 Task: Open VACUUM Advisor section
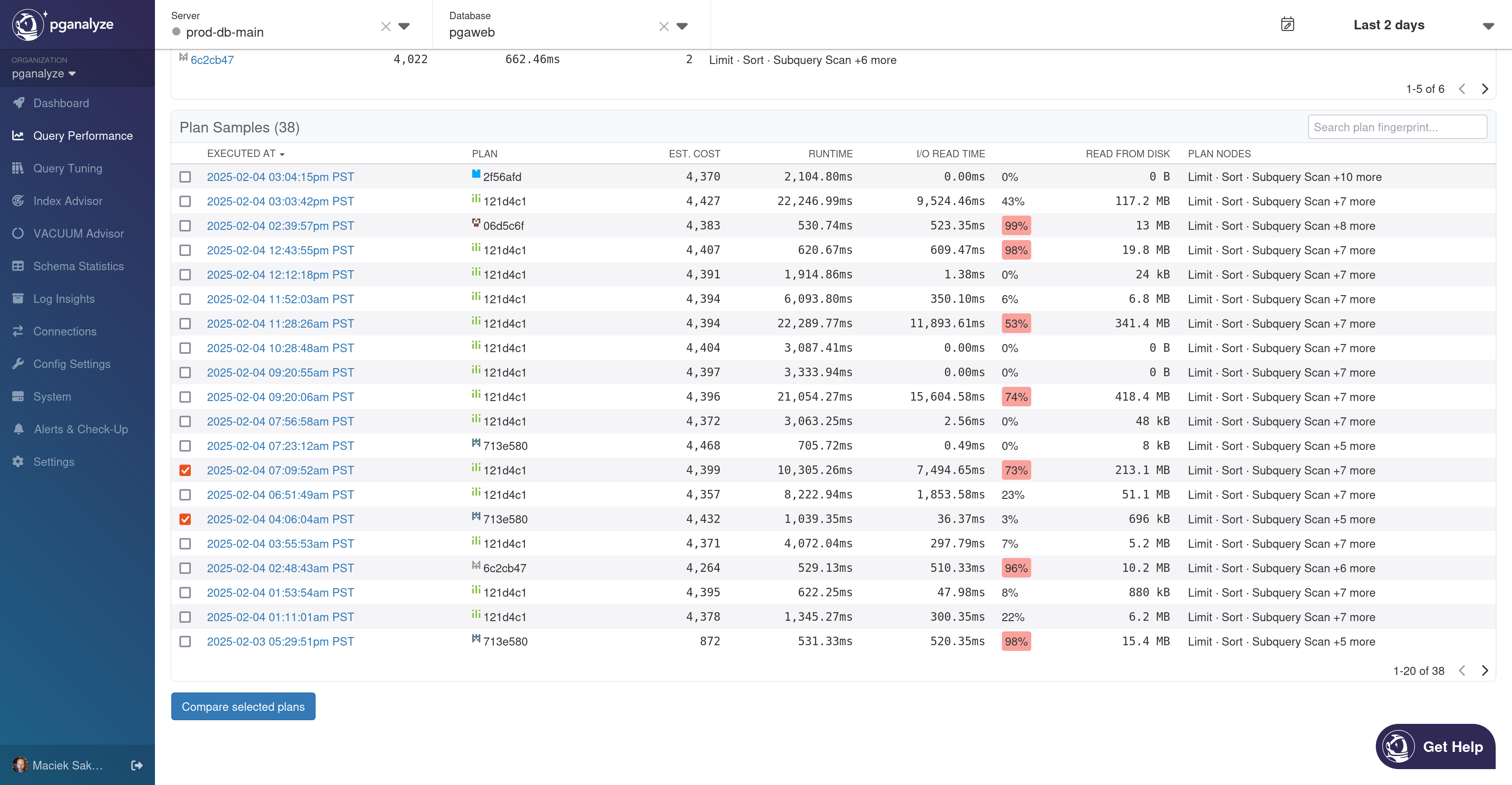coord(78,234)
